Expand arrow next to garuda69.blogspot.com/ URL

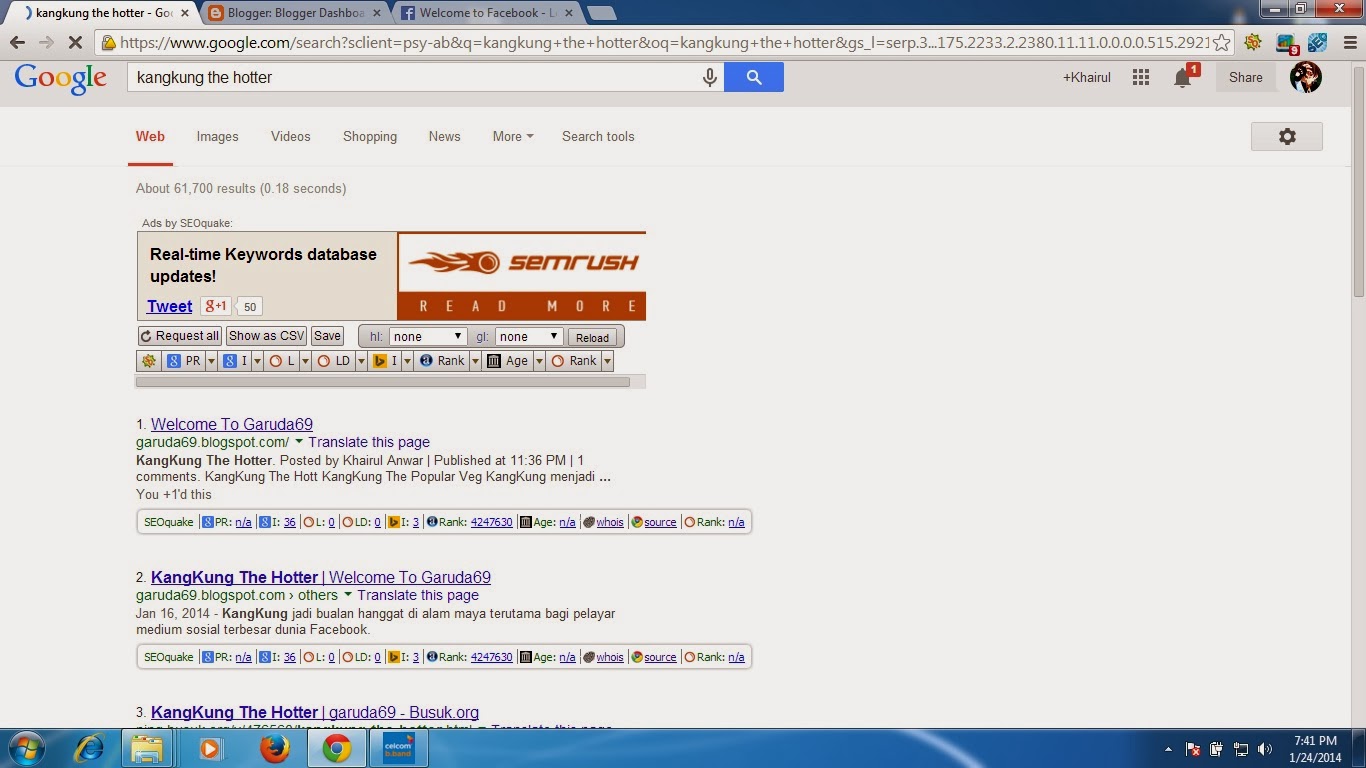point(299,441)
